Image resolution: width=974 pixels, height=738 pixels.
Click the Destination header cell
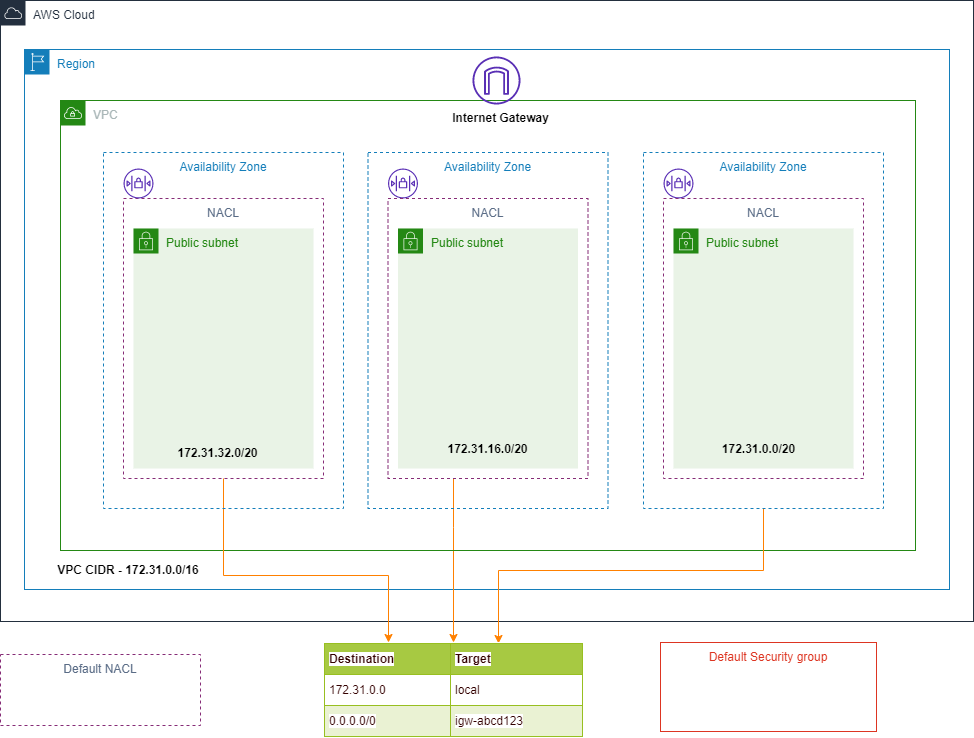(x=388, y=659)
